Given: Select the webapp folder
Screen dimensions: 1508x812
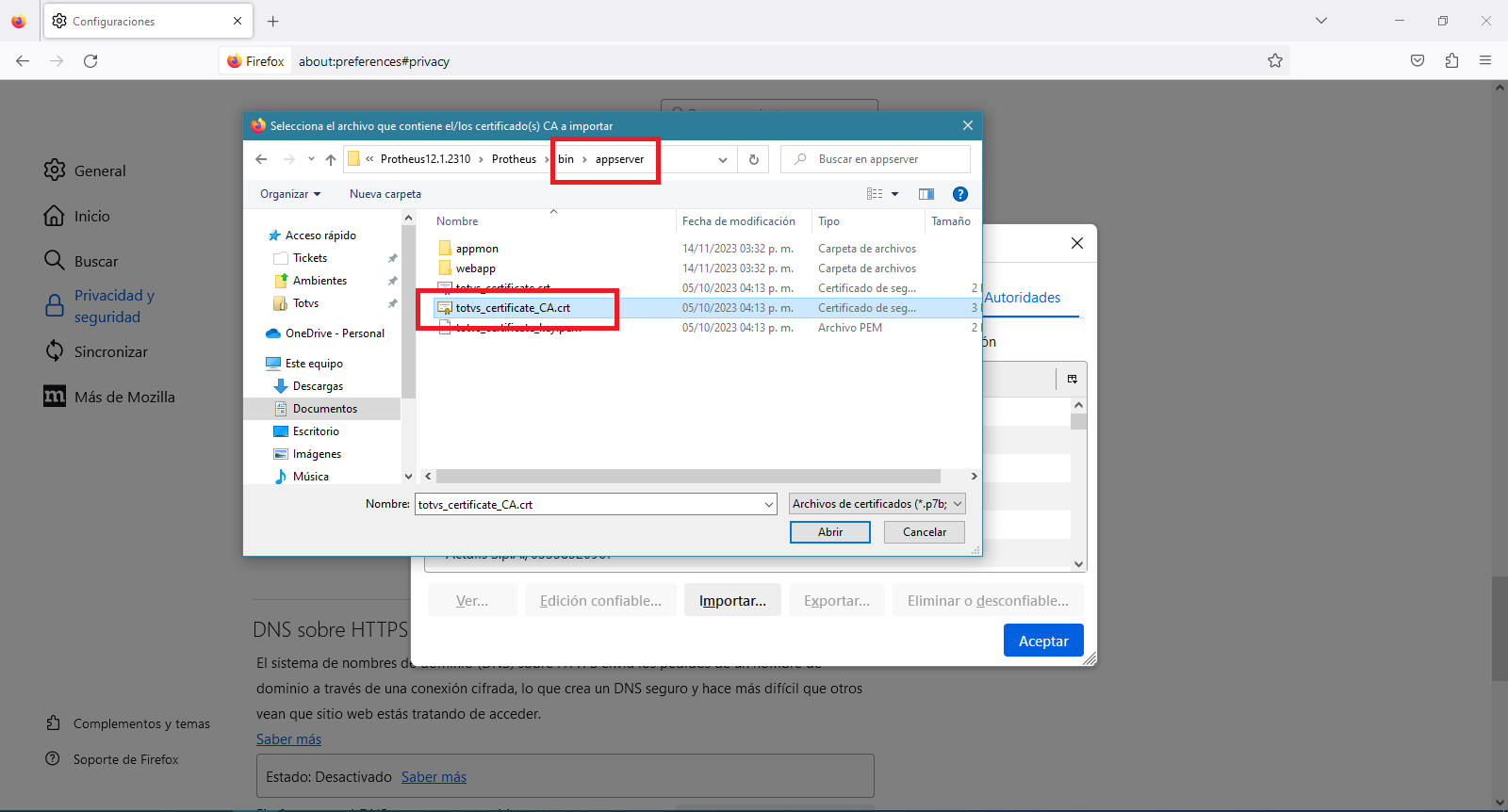Looking at the screenshot, I should (476, 268).
